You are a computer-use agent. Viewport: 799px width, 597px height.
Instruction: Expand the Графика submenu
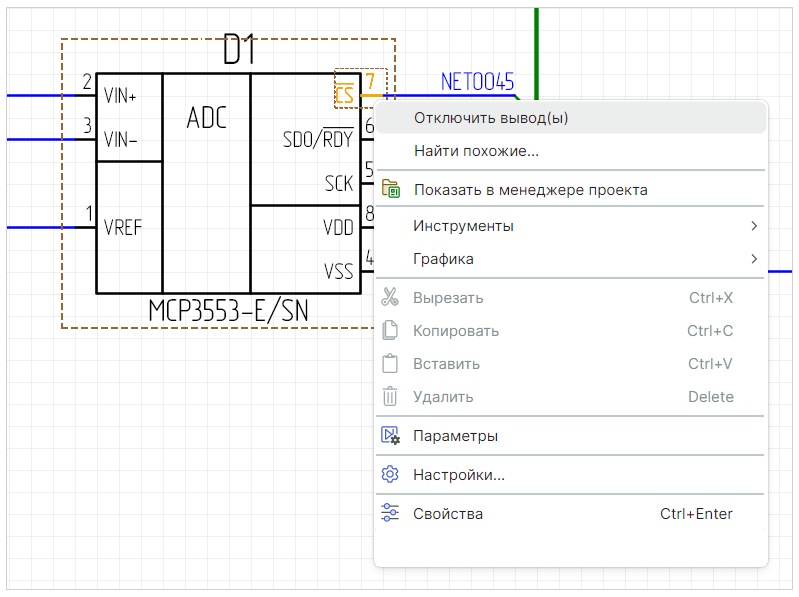571,259
